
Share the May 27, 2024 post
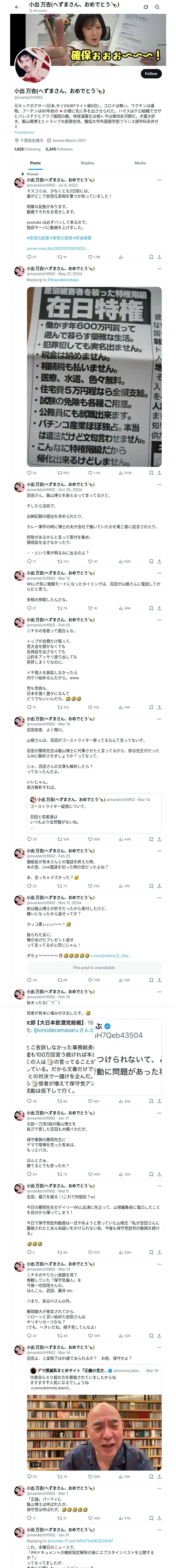[x=160, y=472]
